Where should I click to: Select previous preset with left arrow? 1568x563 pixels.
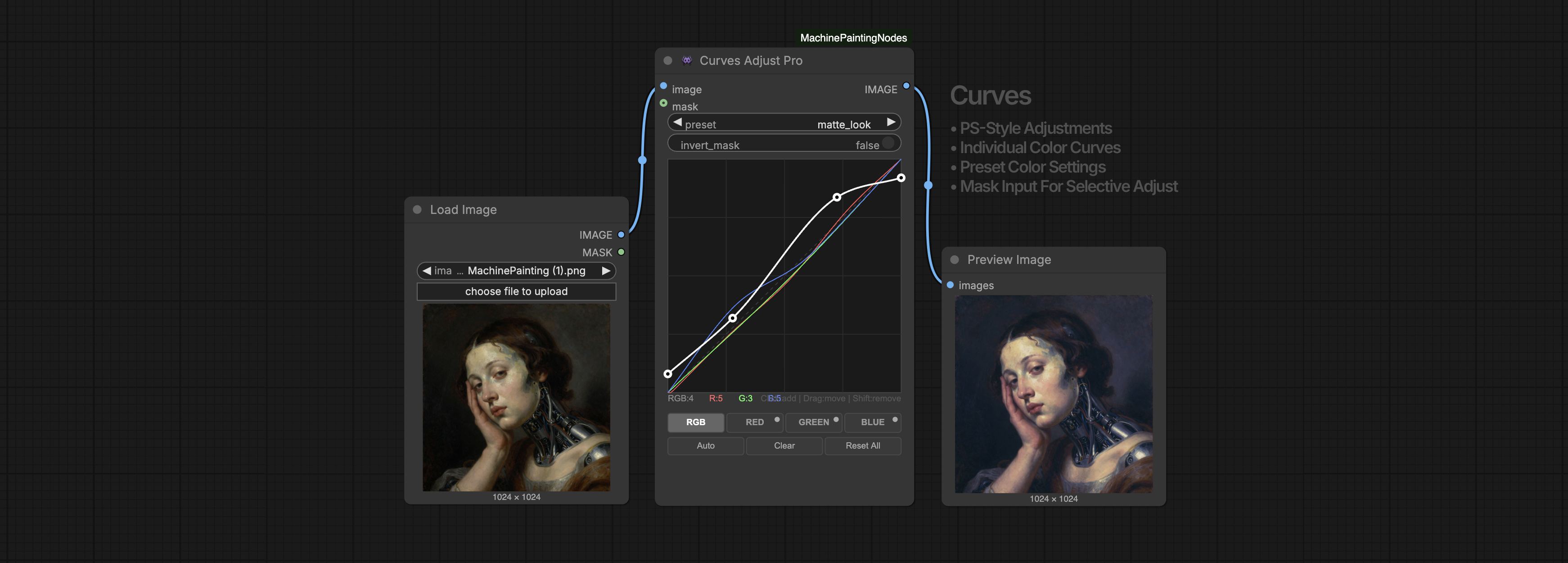pyautogui.click(x=677, y=123)
